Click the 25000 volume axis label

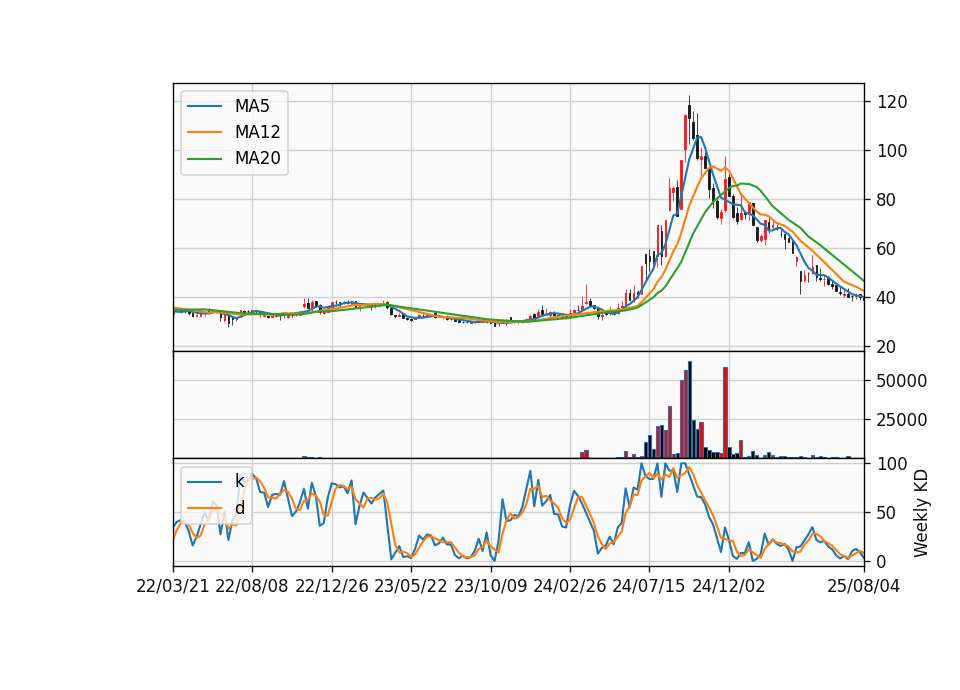coord(902,420)
